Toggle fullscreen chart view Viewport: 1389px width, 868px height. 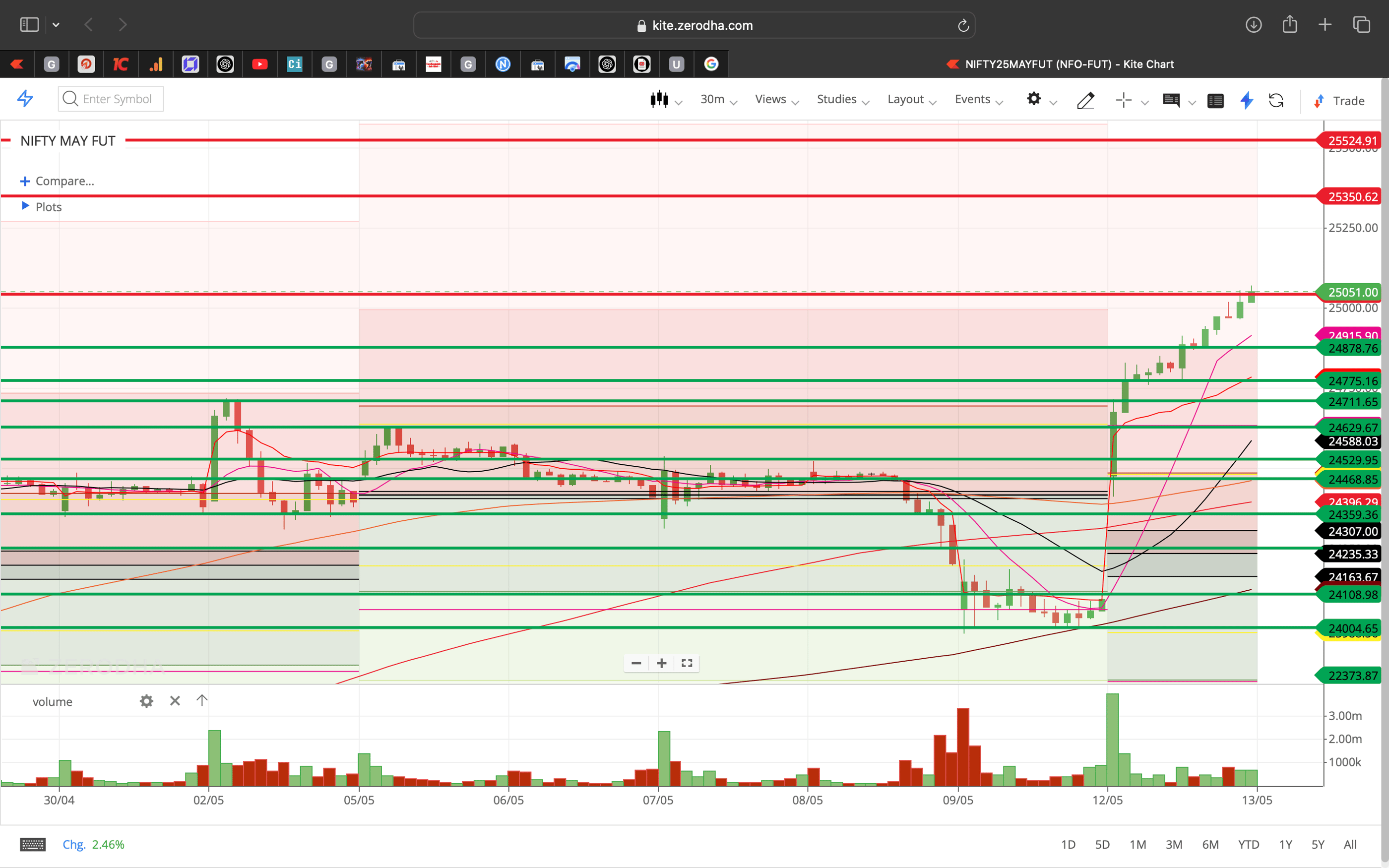[687, 663]
